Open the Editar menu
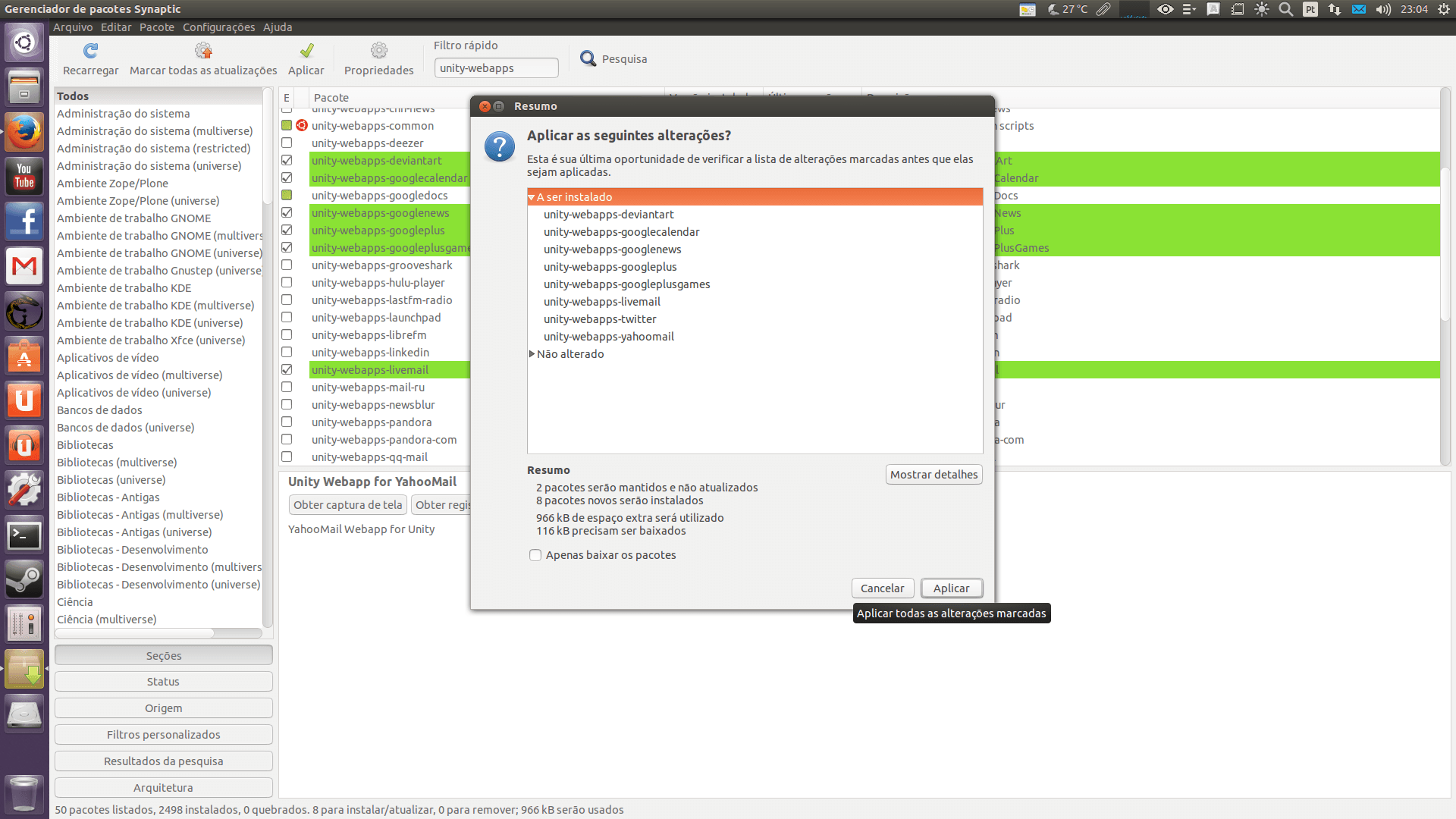This screenshot has height=819, width=1456. point(116,27)
